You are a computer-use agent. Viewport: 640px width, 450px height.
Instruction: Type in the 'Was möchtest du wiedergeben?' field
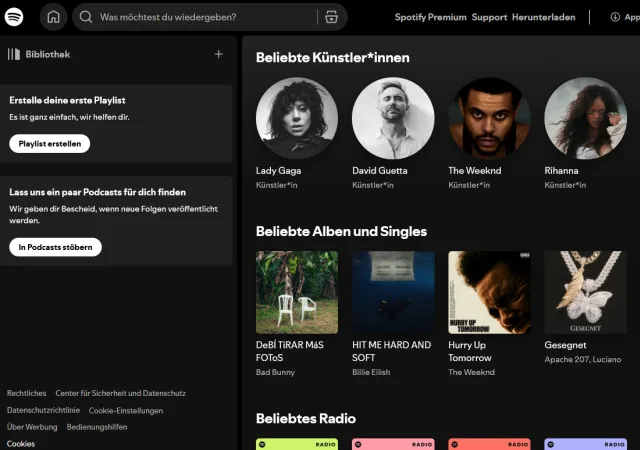[200, 17]
